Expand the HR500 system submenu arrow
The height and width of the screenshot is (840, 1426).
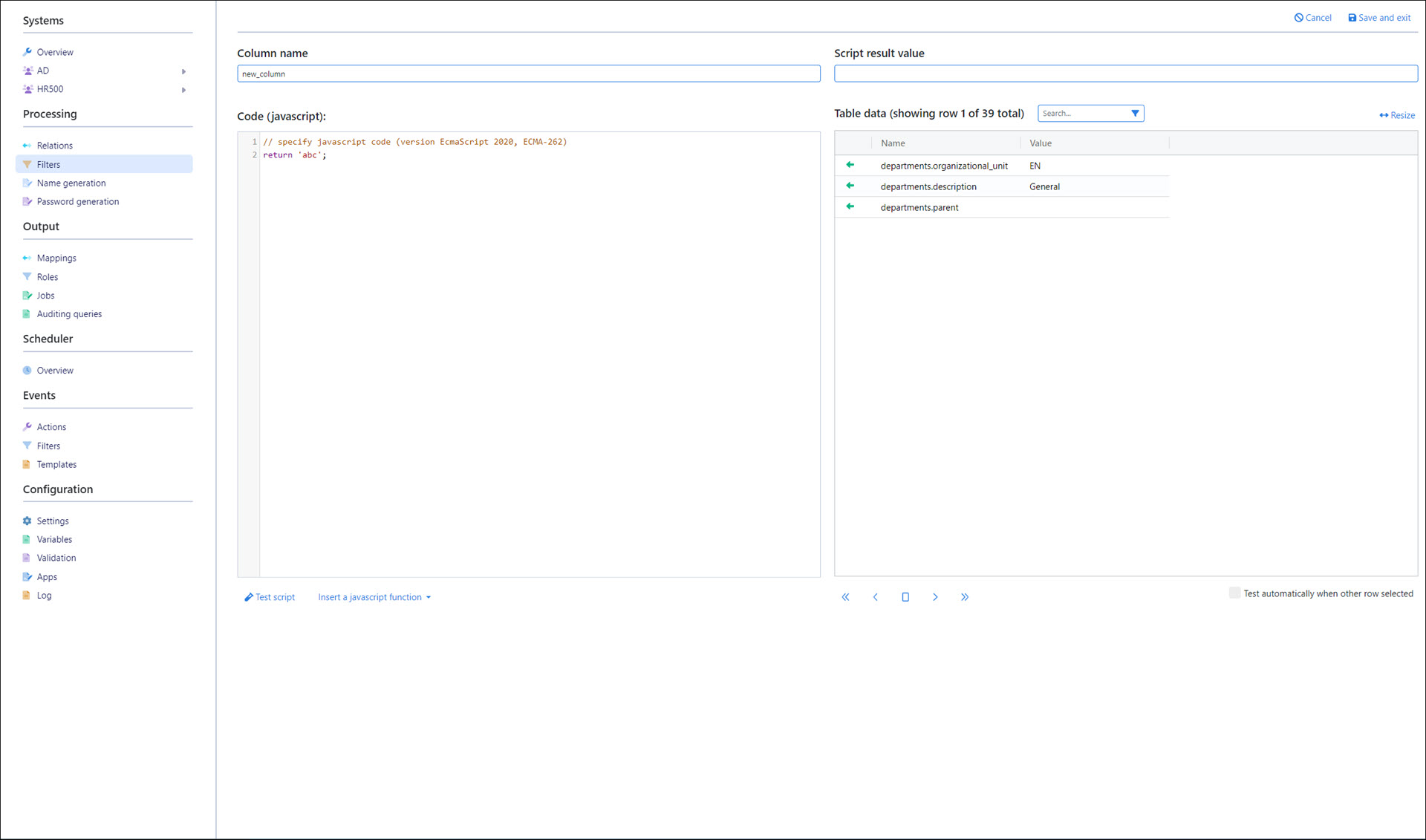[183, 90]
